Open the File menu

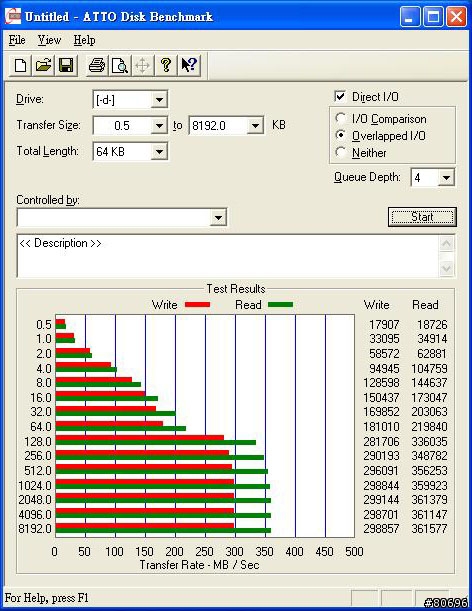pyautogui.click(x=17, y=40)
